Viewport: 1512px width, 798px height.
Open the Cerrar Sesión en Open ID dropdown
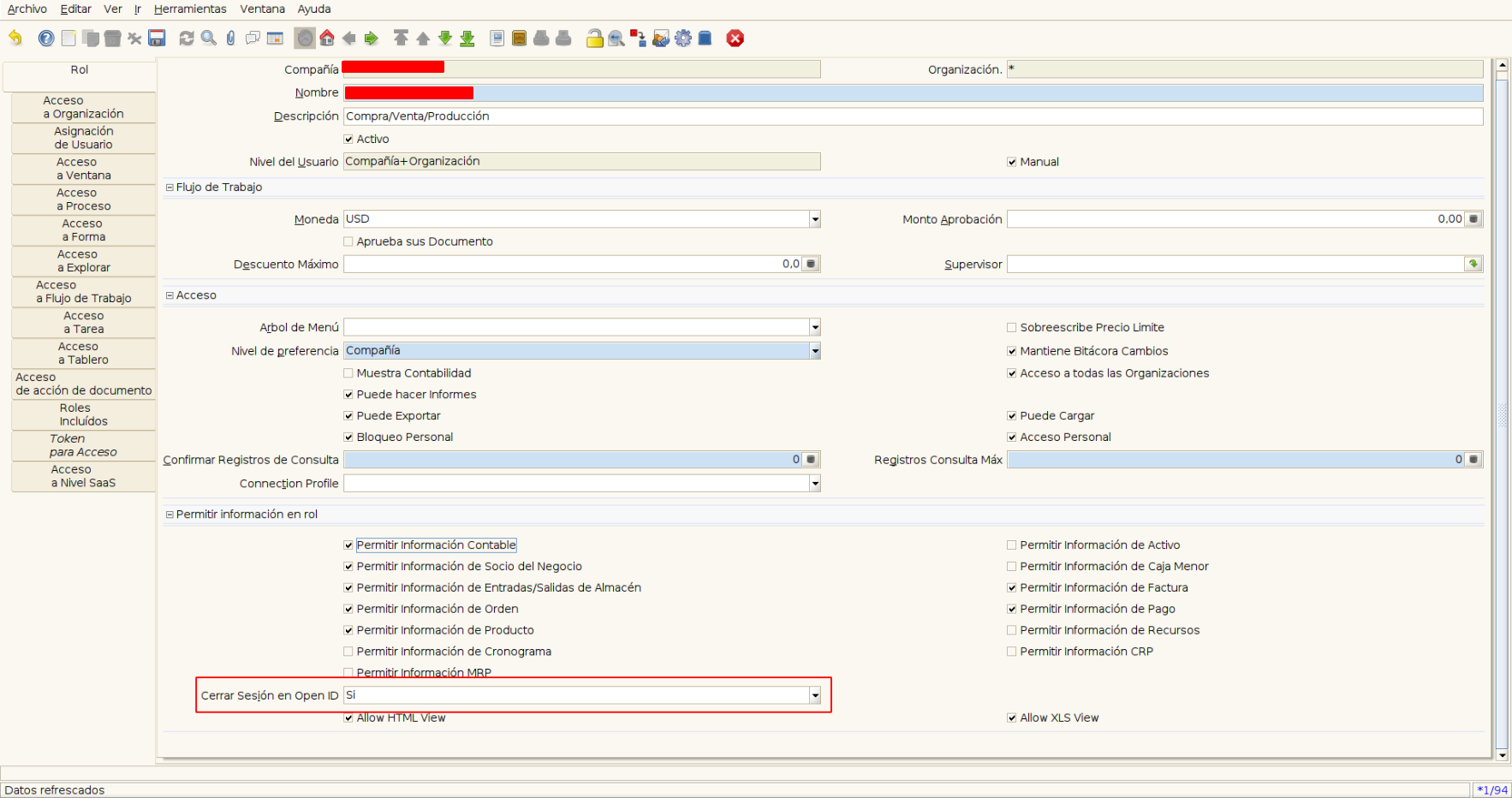(x=815, y=695)
